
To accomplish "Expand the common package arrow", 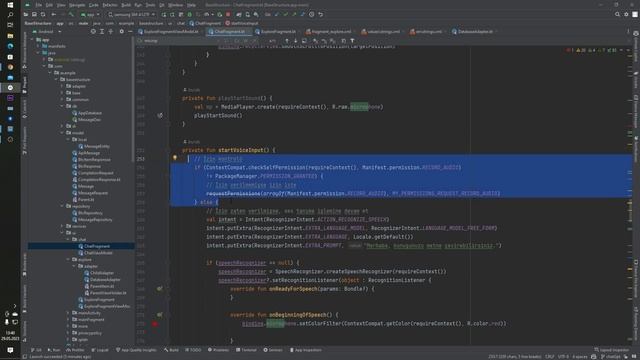I will [x=62, y=100].
